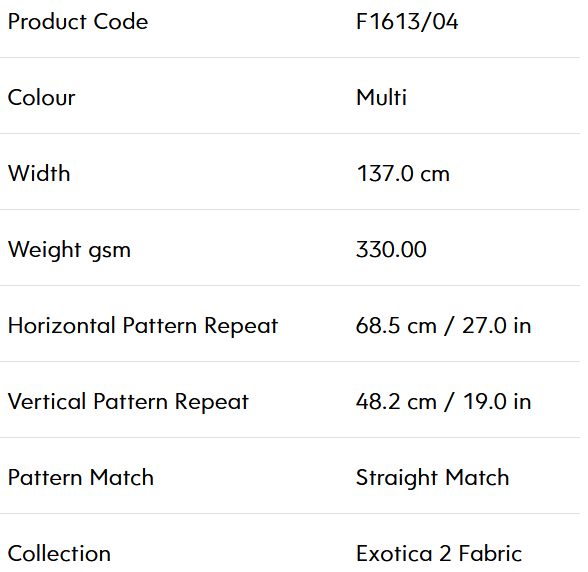Viewport: 588px width, 572px height.
Task: Click the divider below the Colour row
Action: pos(290,134)
